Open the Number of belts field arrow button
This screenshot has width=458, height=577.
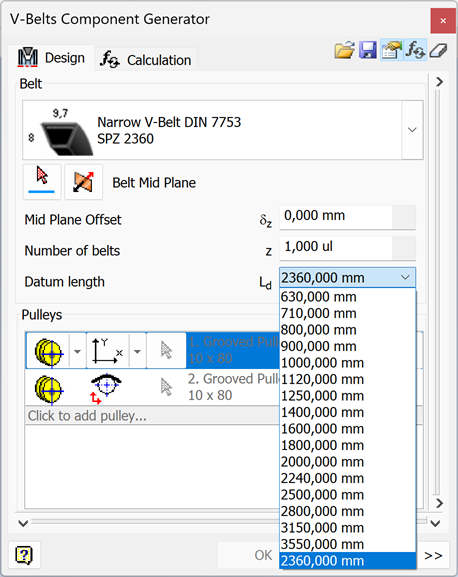click(x=404, y=248)
